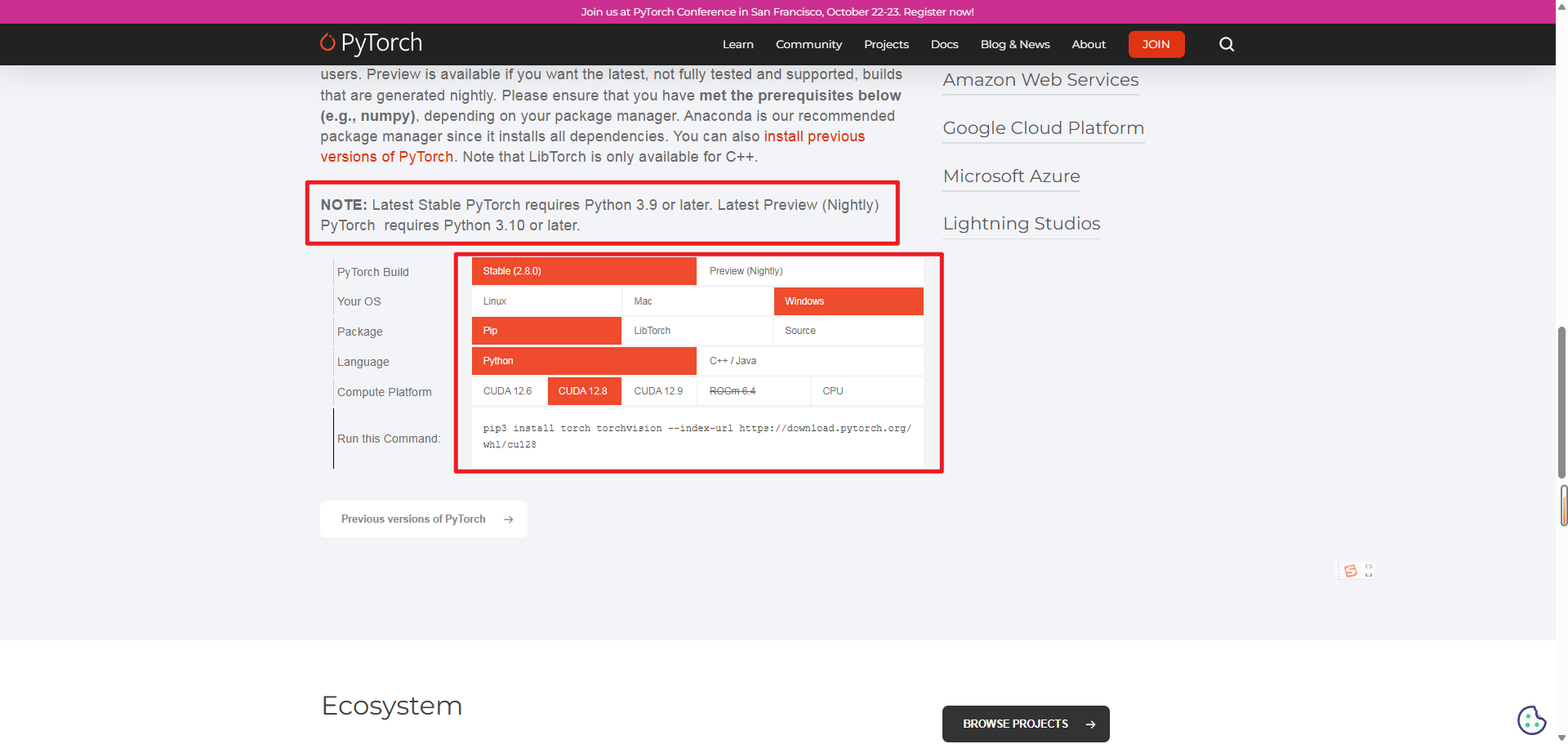1568x744 pixels.
Task: Select Python as the language
Action: 584,361
